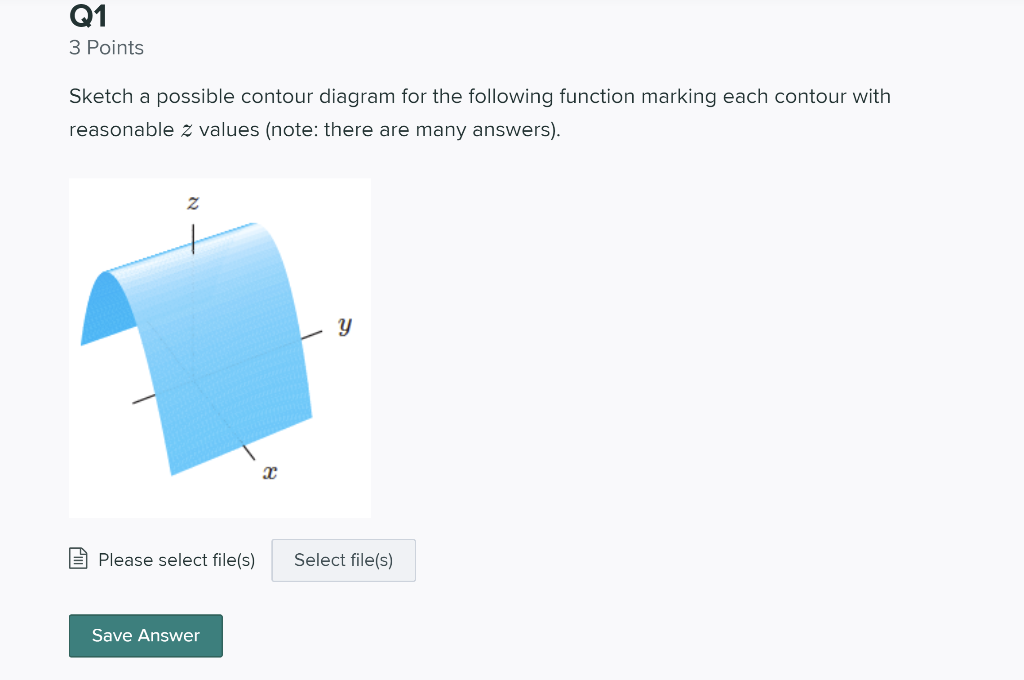Screen dimensions: 1024x680
Task: Click the italic z in question text
Action: 187,130
